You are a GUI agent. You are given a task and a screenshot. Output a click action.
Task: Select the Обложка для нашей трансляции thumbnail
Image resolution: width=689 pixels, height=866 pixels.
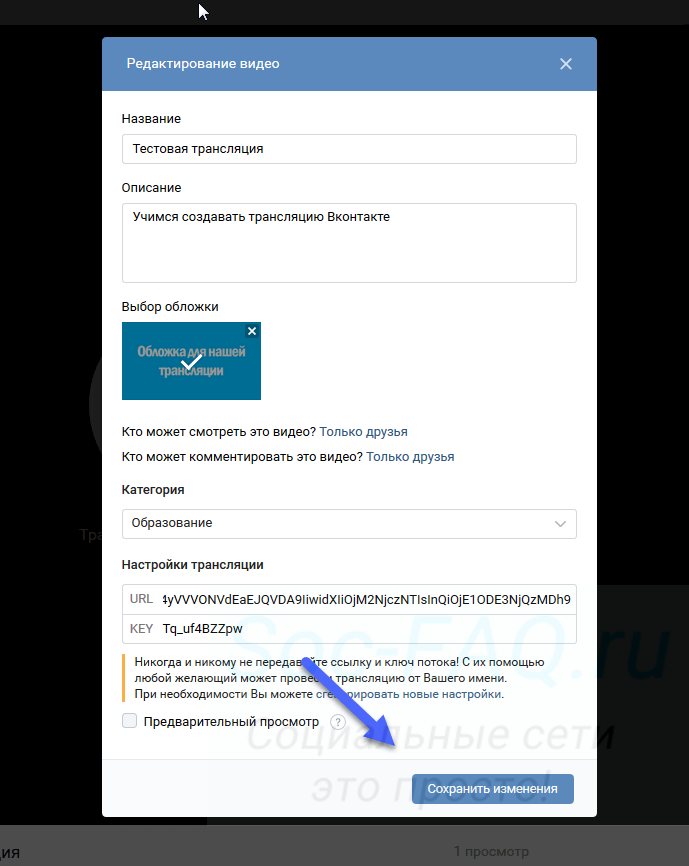(x=191, y=361)
